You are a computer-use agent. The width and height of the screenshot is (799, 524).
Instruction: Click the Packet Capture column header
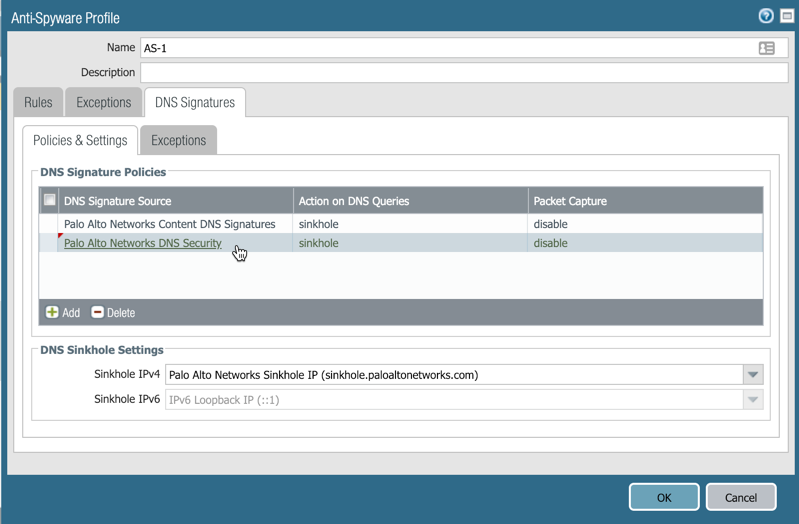(x=570, y=201)
